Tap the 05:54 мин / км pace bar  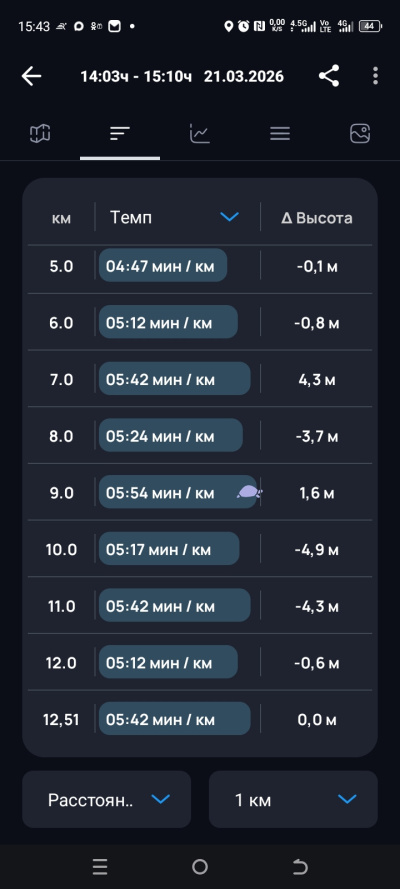click(178, 492)
